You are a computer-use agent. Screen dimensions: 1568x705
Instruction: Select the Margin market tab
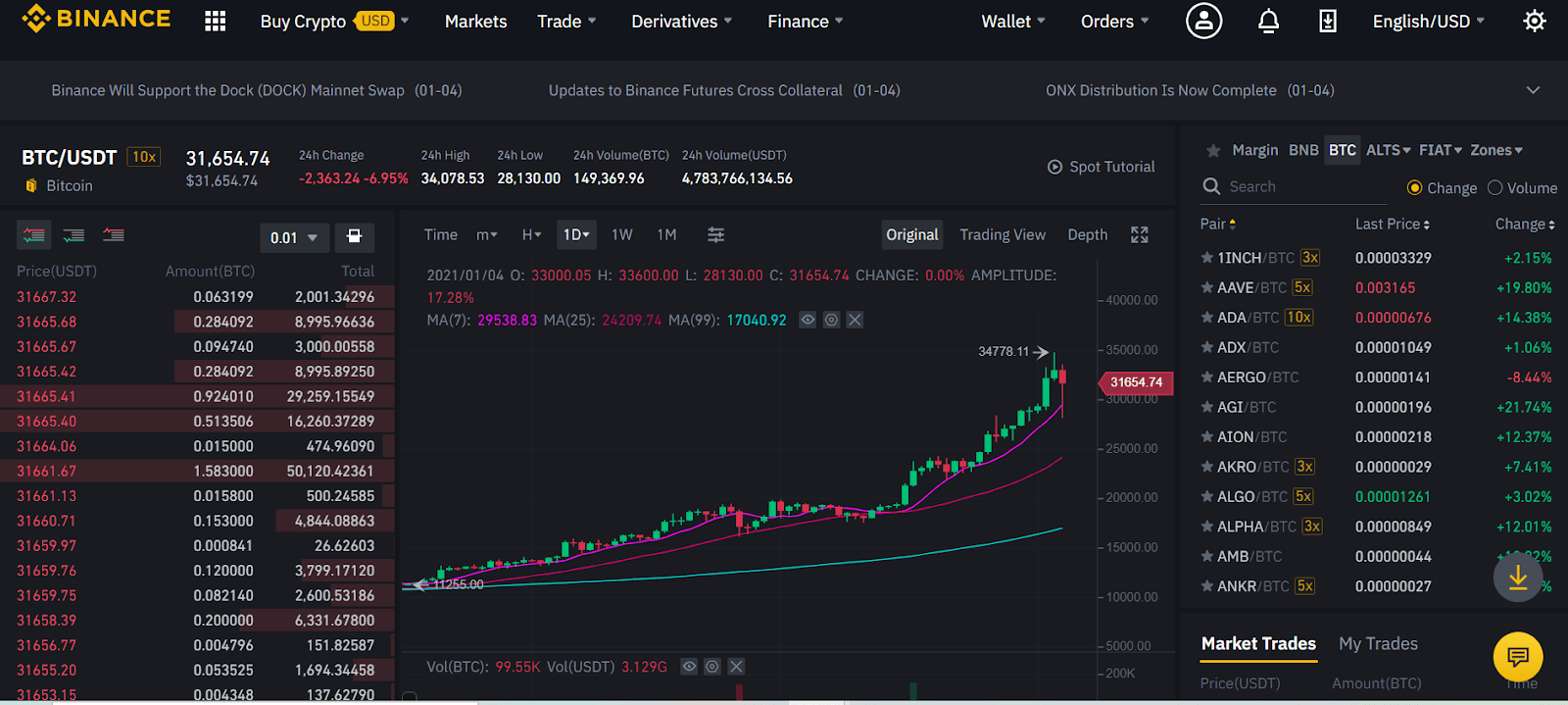(x=1255, y=150)
